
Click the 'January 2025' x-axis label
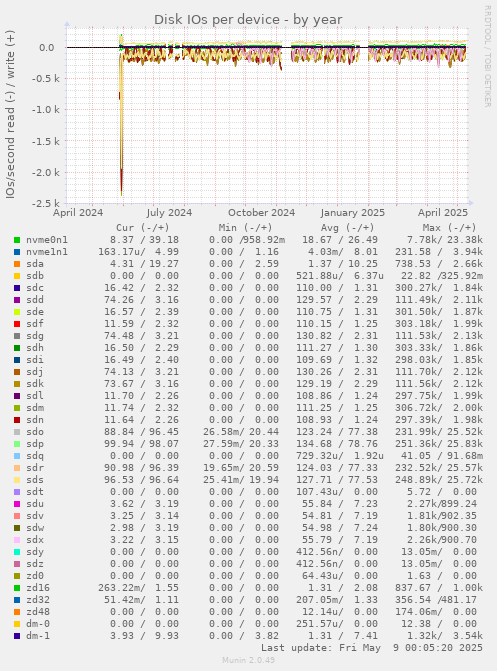click(353, 213)
